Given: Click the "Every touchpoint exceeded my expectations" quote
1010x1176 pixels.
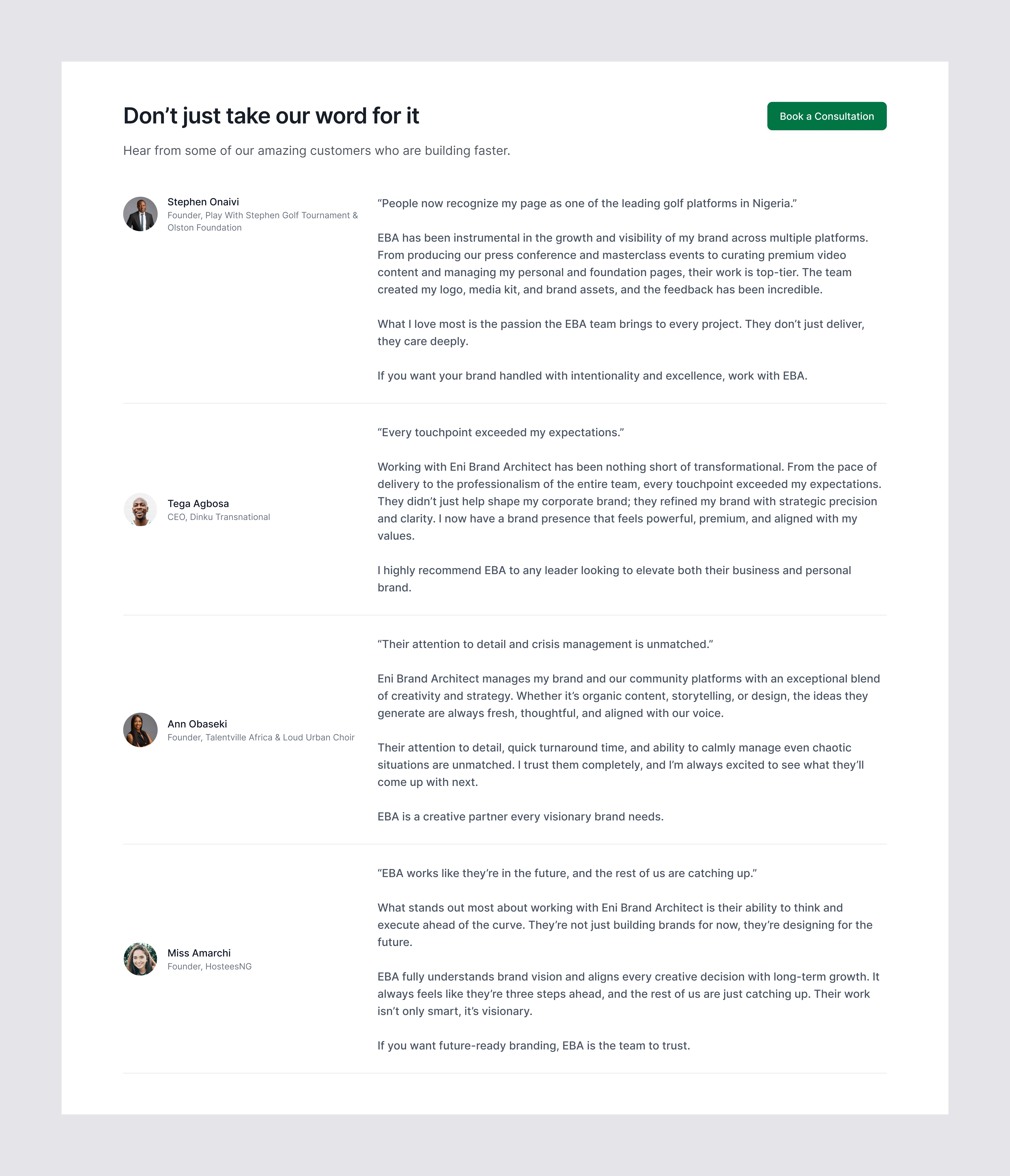Looking at the screenshot, I should coord(500,433).
